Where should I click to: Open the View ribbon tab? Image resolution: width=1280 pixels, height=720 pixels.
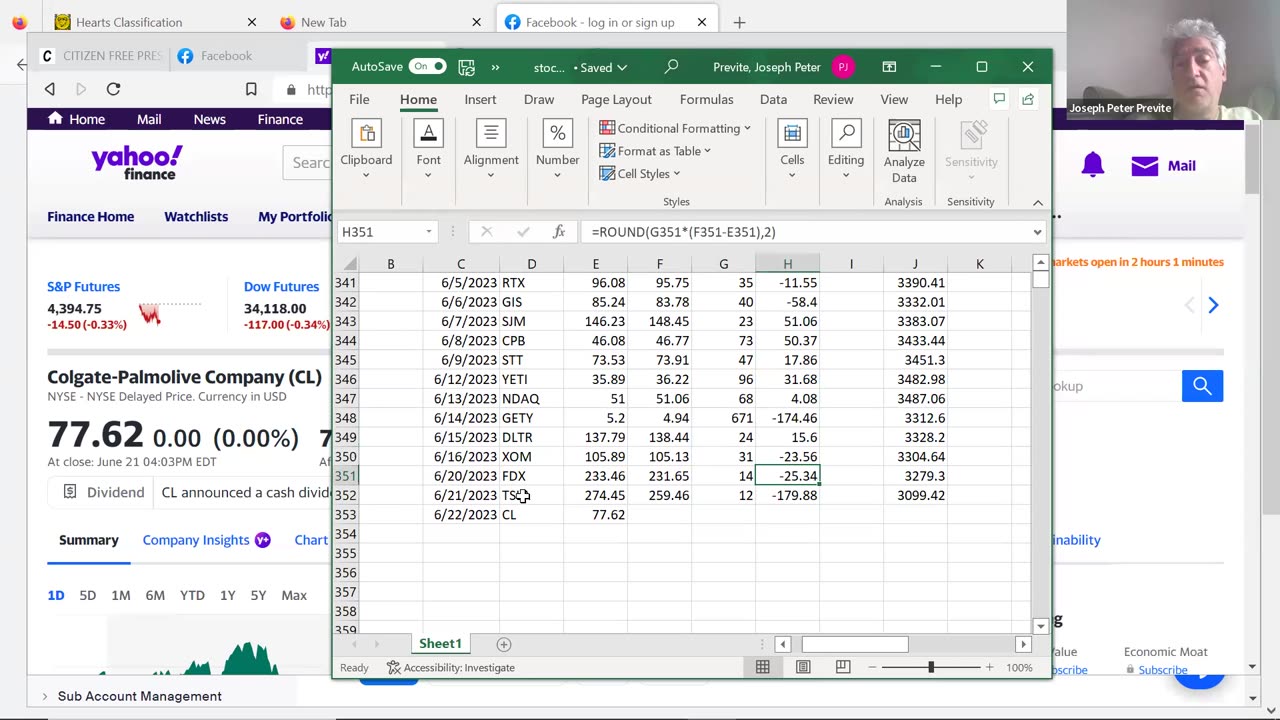(894, 99)
